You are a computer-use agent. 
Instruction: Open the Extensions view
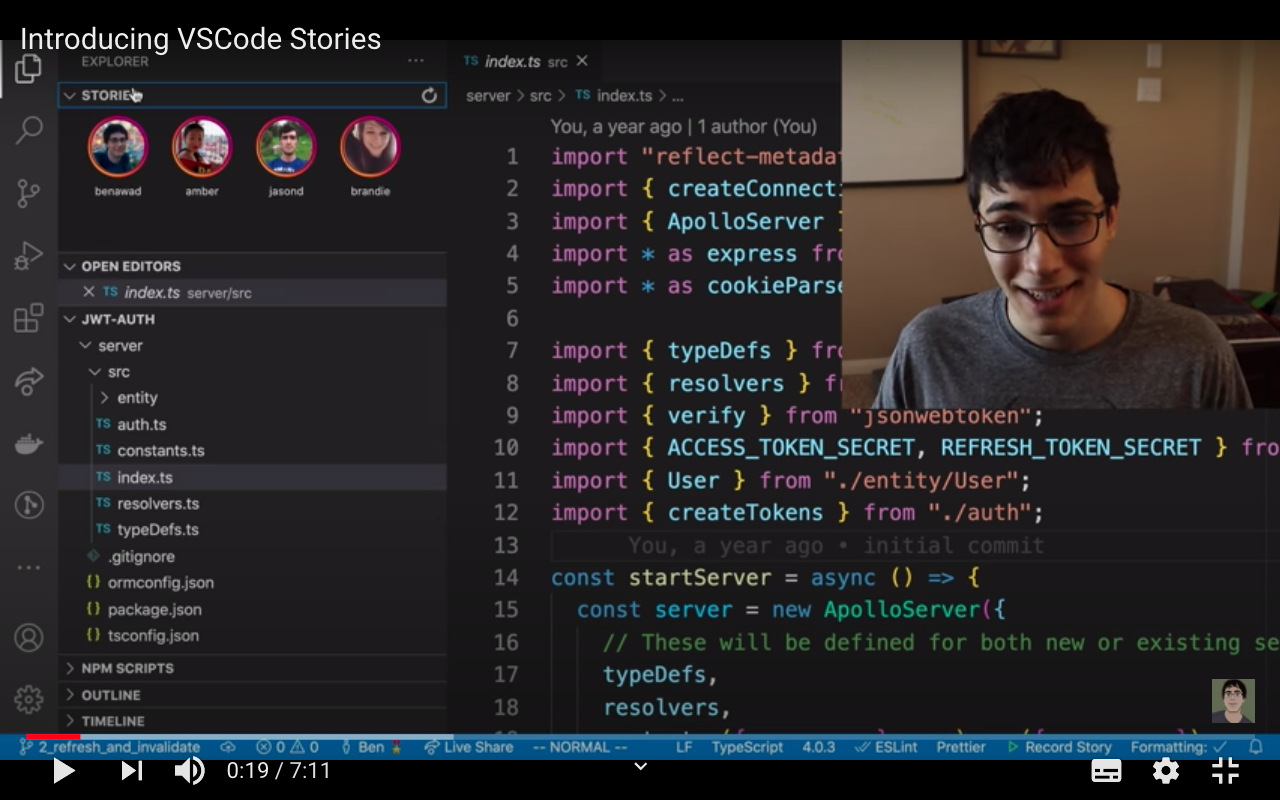coord(28,318)
